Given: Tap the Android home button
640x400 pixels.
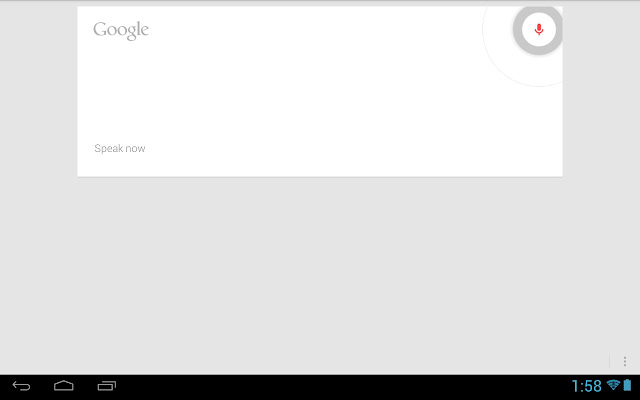Looking at the screenshot, I should pos(64,386).
